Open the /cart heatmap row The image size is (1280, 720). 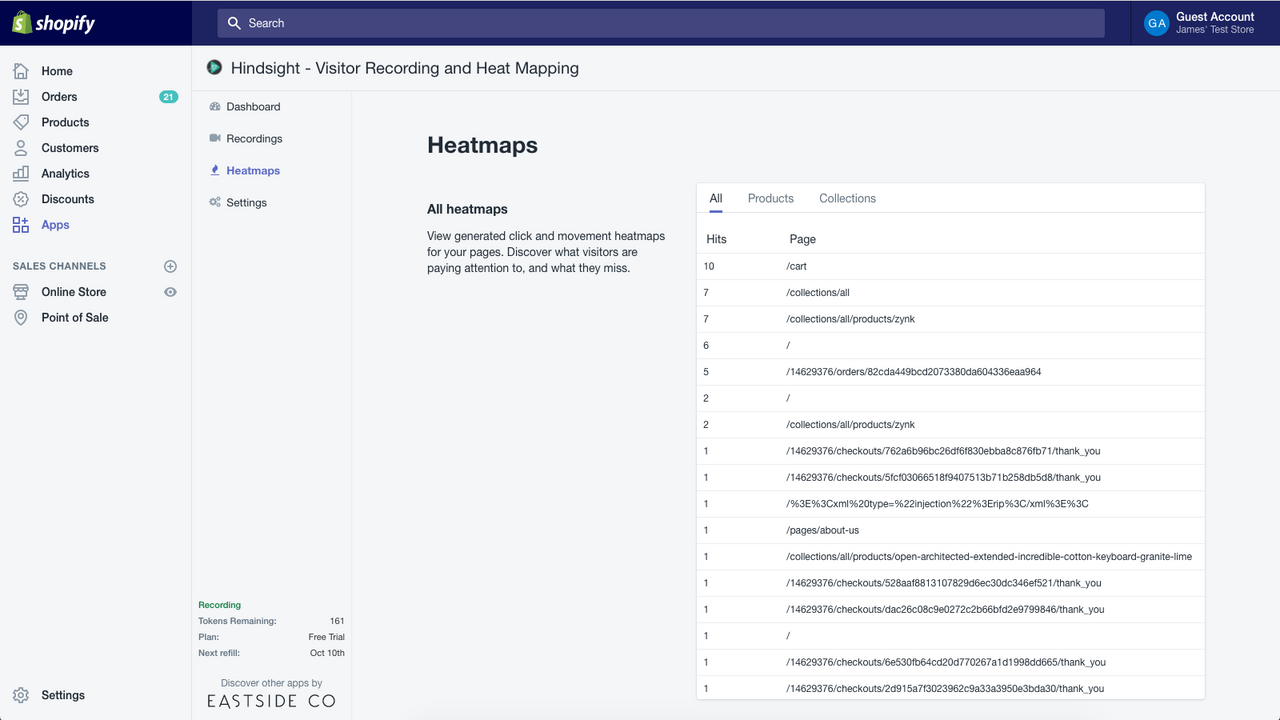click(x=951, y=266)
